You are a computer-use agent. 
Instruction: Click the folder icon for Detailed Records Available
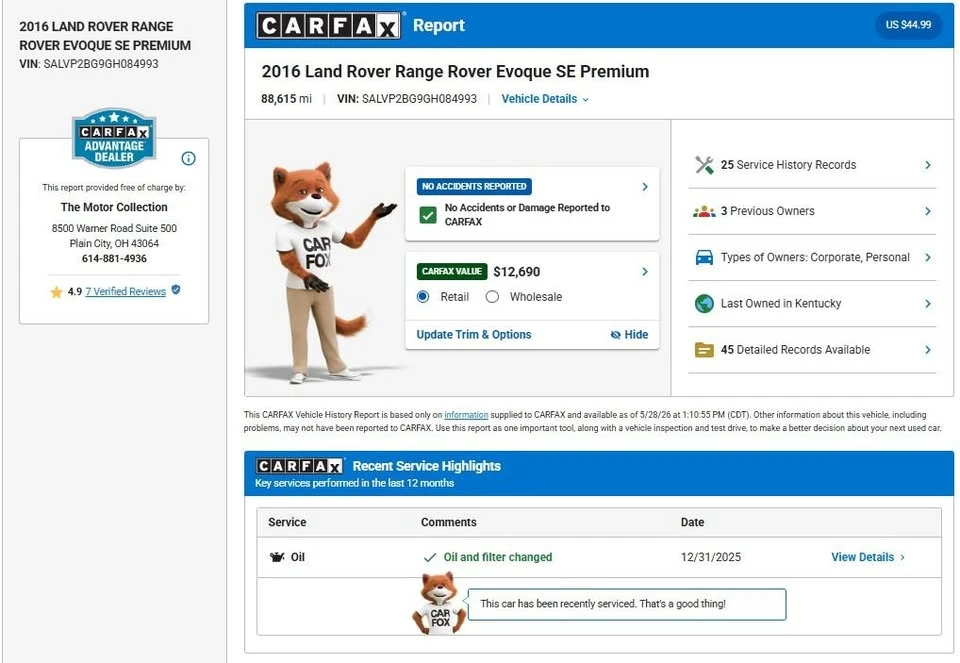click(x=704, y=350)
